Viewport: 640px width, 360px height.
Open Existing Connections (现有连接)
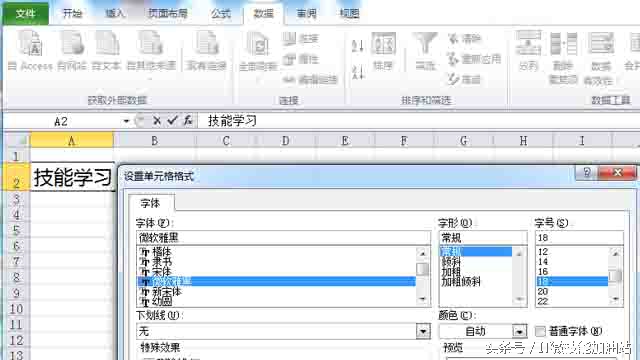click(x=206, y=51)
